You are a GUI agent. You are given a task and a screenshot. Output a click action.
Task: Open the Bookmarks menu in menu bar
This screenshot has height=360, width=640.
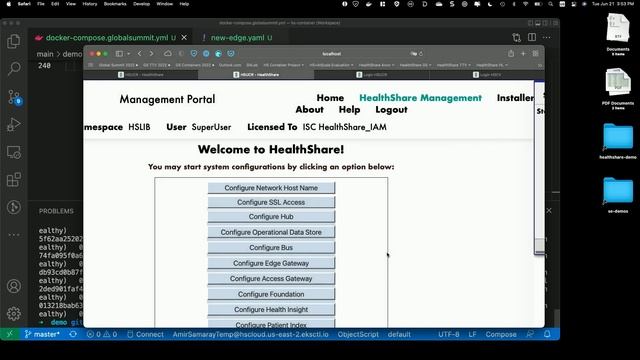[115, 4]
